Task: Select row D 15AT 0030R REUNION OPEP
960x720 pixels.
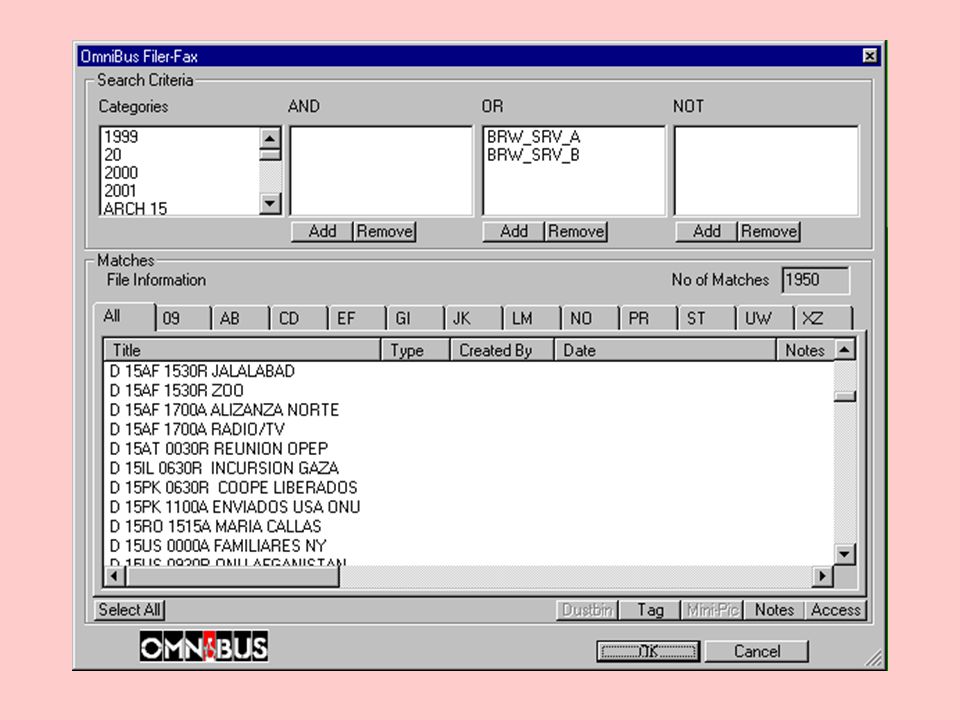Action: point(469,449)
